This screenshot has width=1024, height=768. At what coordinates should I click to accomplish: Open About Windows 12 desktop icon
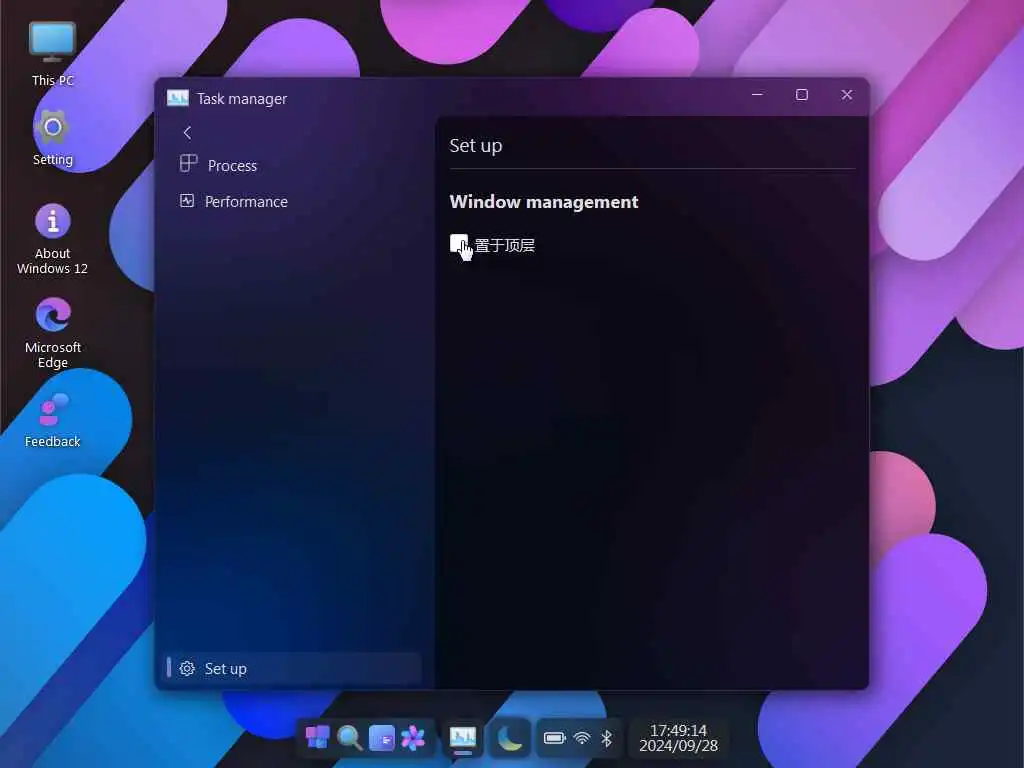click(x=52, y=239)
